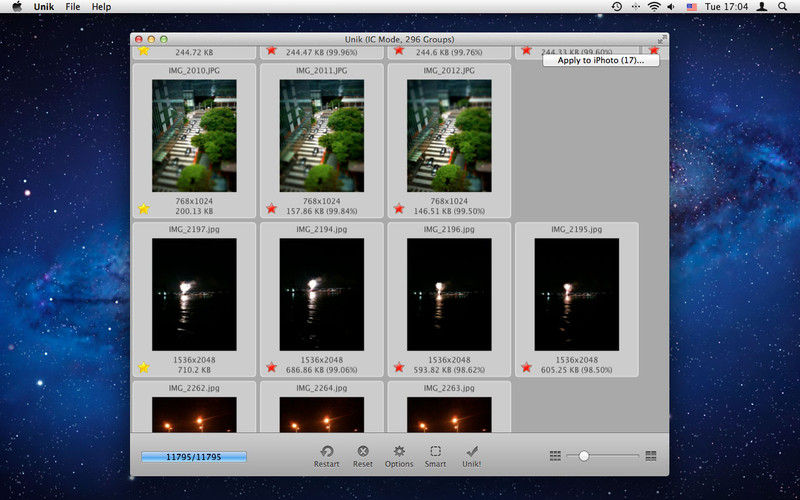This screenshot has width=800, height=500.
Task: Click the 157.86 KB (99.84%) label
Action: (x=321, y=211)
